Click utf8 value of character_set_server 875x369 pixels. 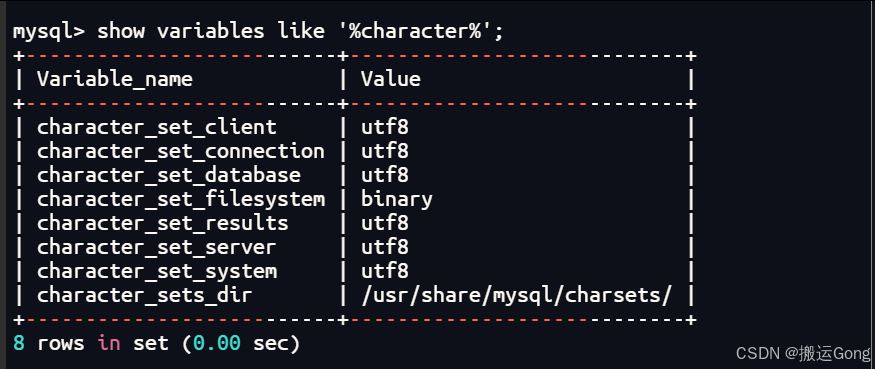click(x=385, y=247)
